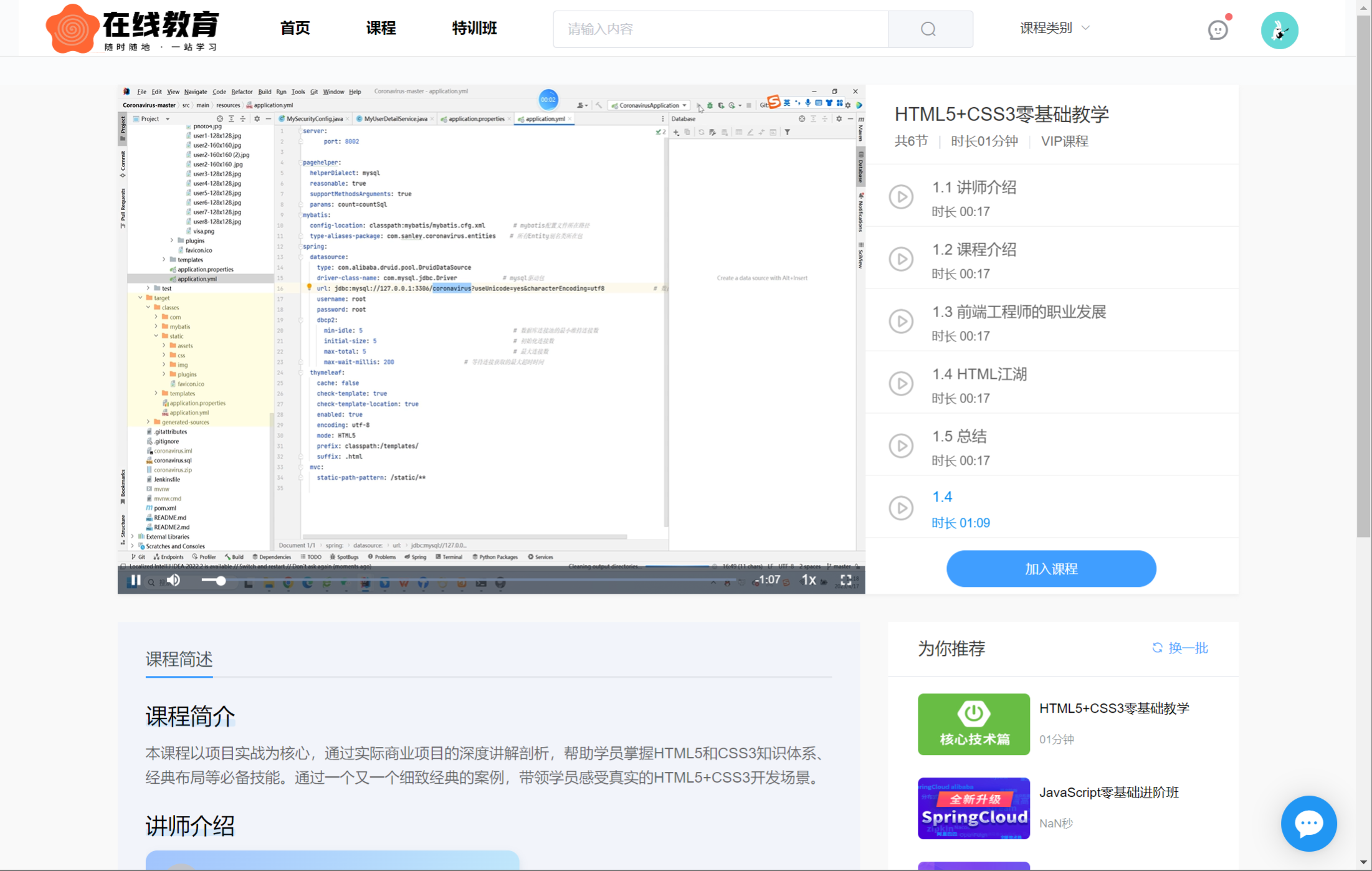
Task: Play lesson 1.1 讲师介绍 icon
Action: [901, 197]
